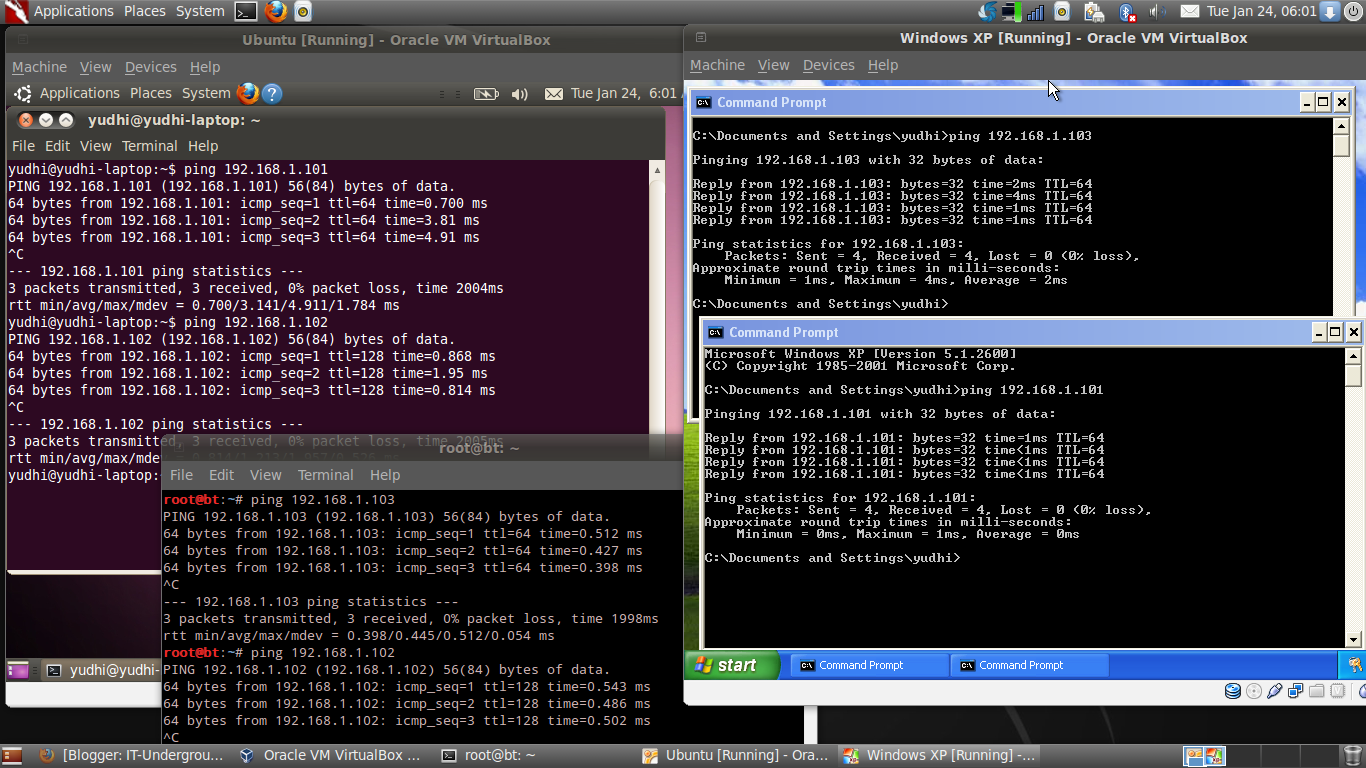The image size is (1366, 768).
Task: Open the File menu in the root@bt terminal
Action: 181,475
